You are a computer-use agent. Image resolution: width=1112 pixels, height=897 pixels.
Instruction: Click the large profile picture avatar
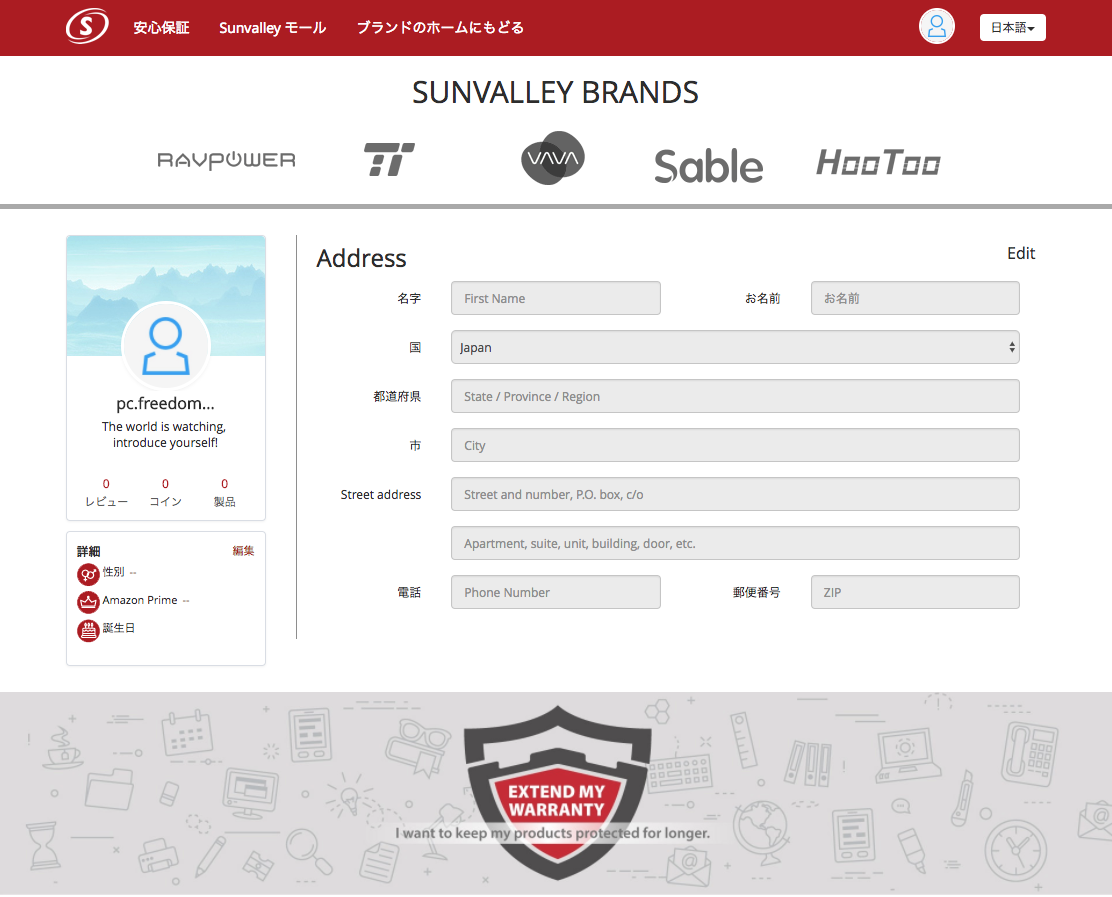coord(166,346)
